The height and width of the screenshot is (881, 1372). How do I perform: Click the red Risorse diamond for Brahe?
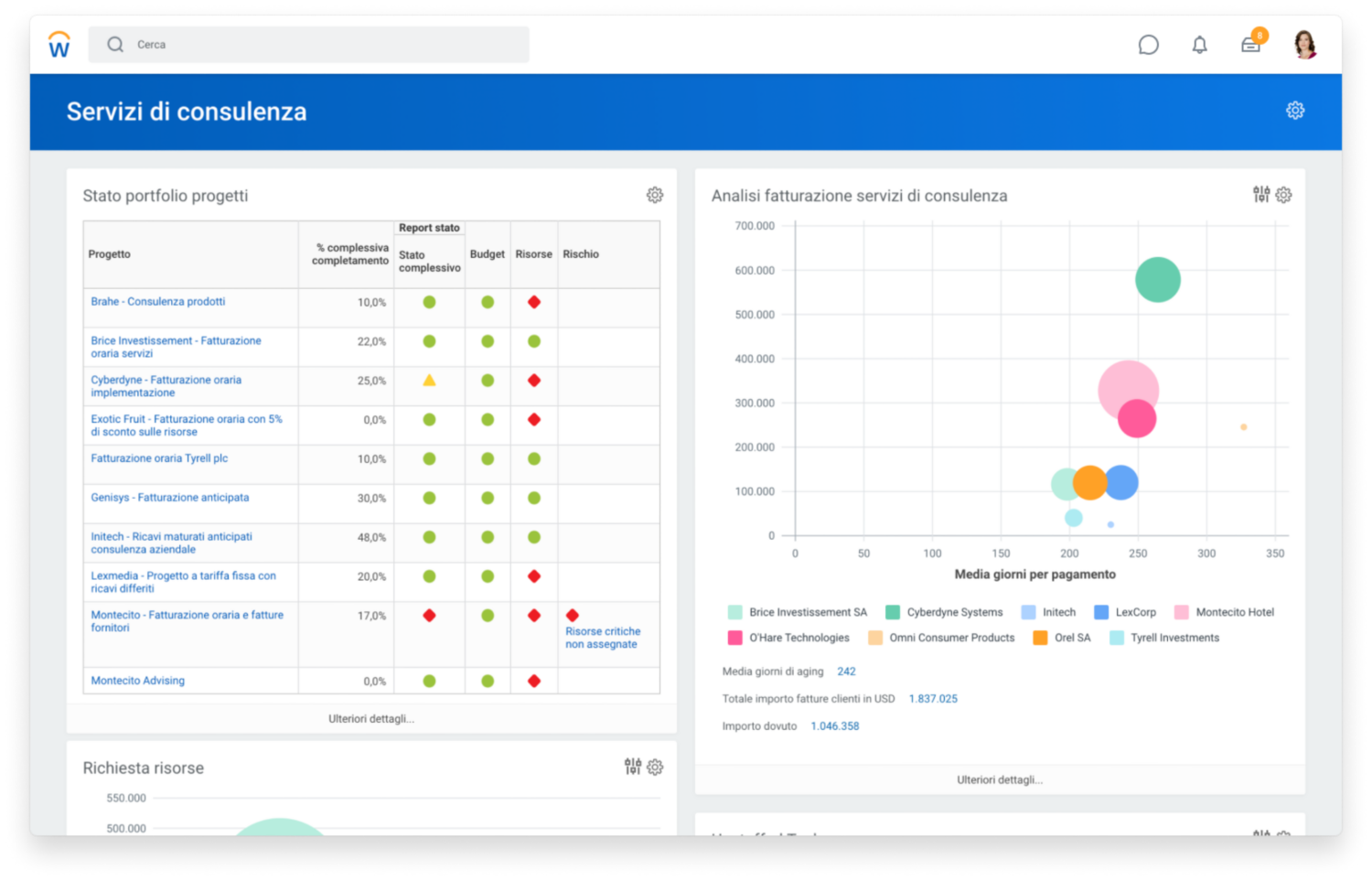click(534, 302)
